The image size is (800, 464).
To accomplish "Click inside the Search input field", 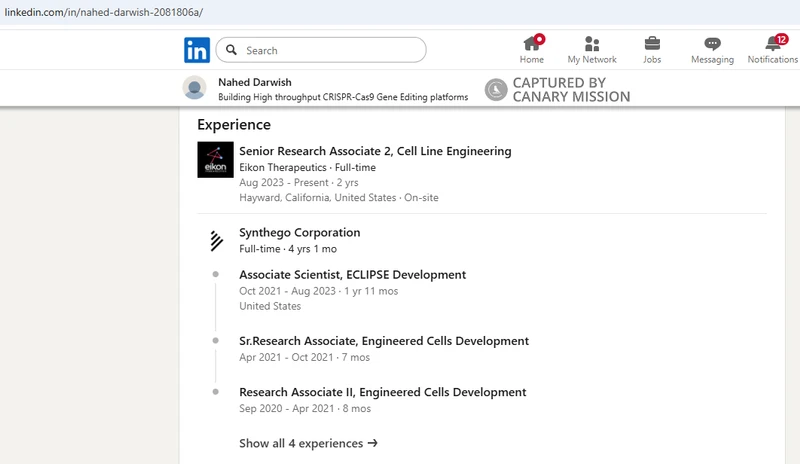I will (x=330, y=50).
